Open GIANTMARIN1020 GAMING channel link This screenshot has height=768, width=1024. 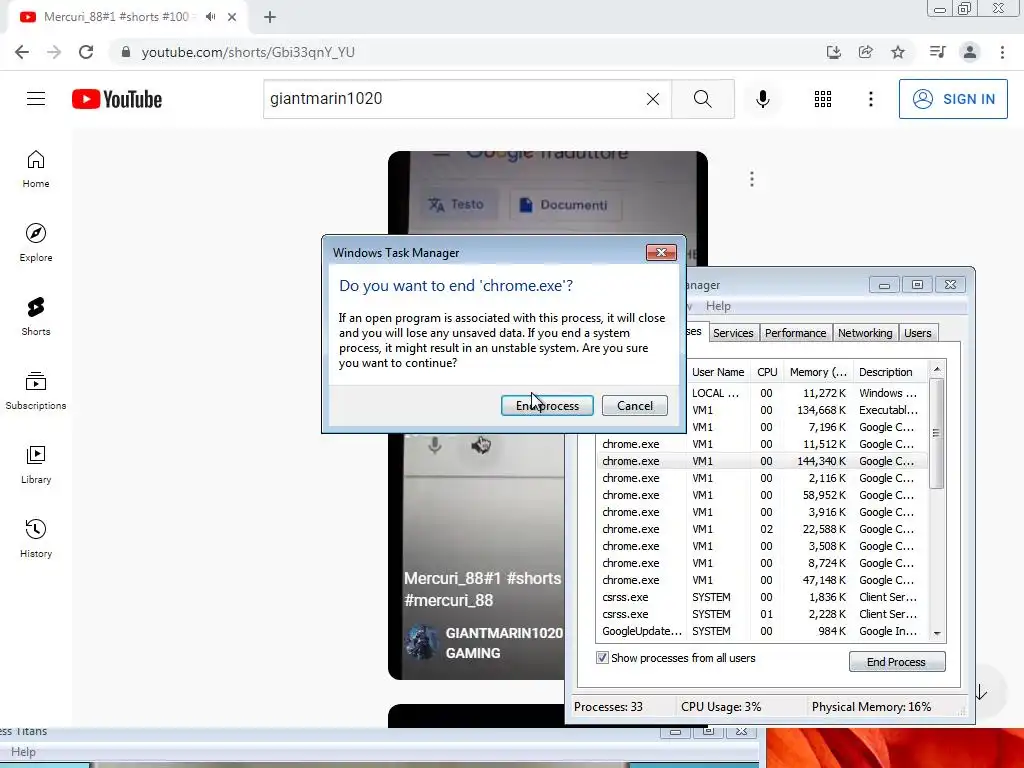[504, 643]
